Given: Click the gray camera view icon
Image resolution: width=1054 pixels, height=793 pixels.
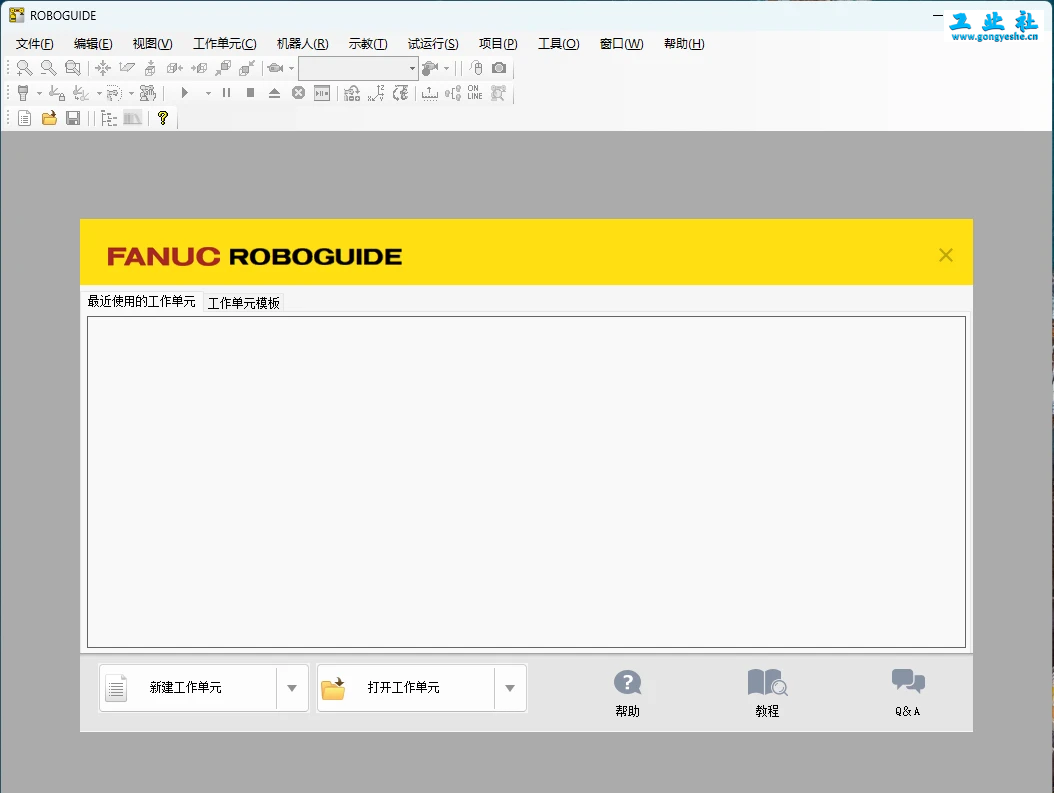Looking at the screenshot, I should pyautogui.click(x=276, y=68).
